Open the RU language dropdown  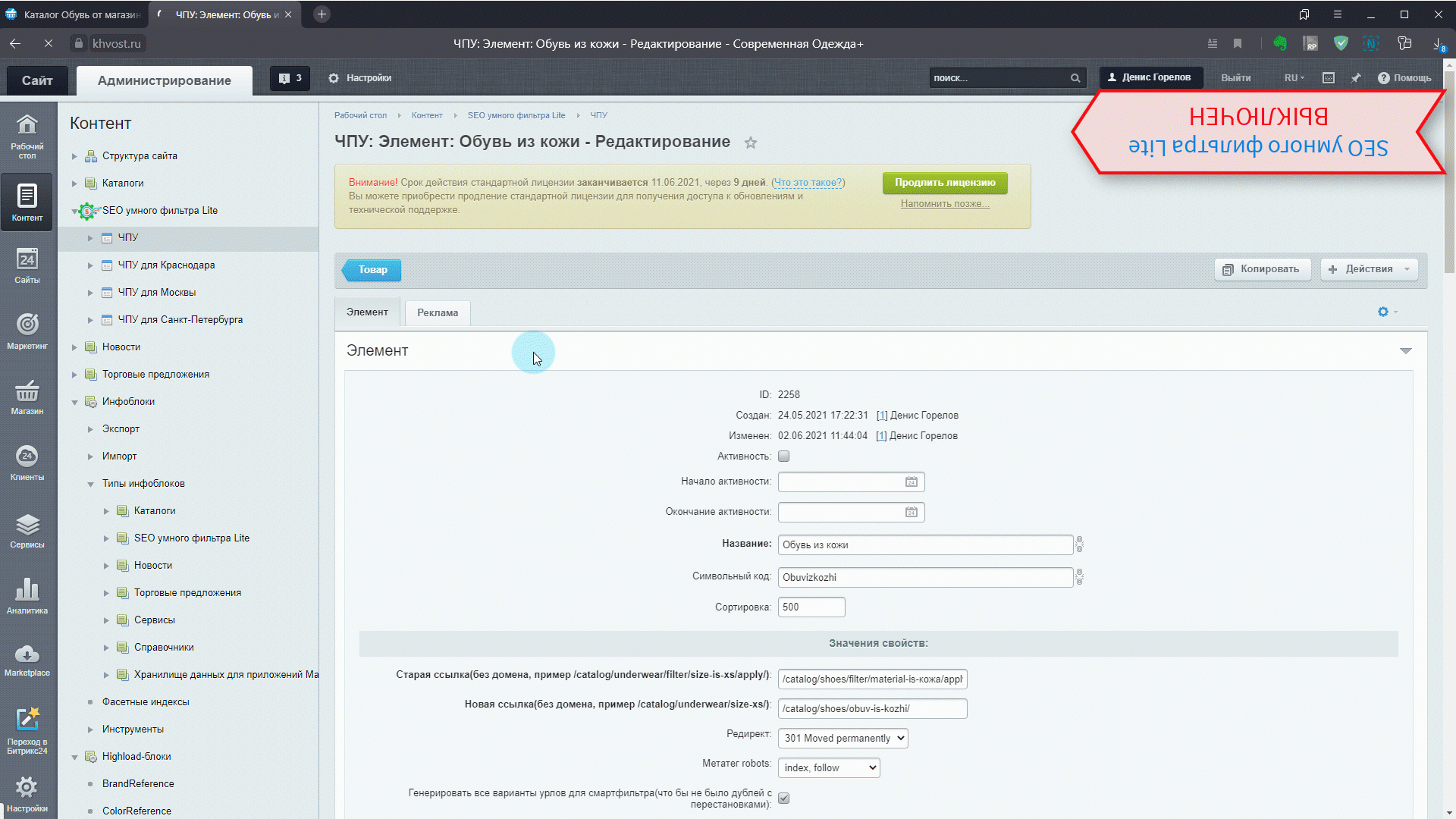(1292, 77)
